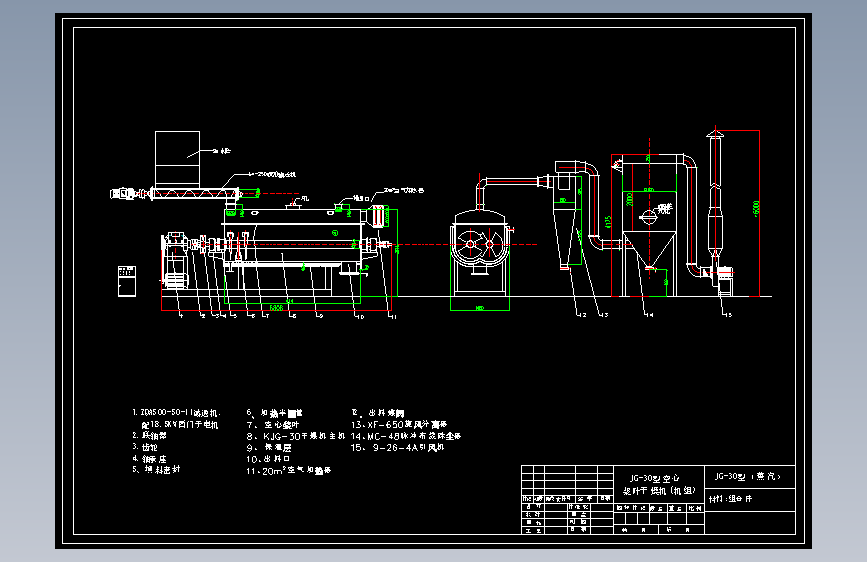Select the drive motor below the reducer
Viewport: 867px width, 562px height.
tap(176, 280)
